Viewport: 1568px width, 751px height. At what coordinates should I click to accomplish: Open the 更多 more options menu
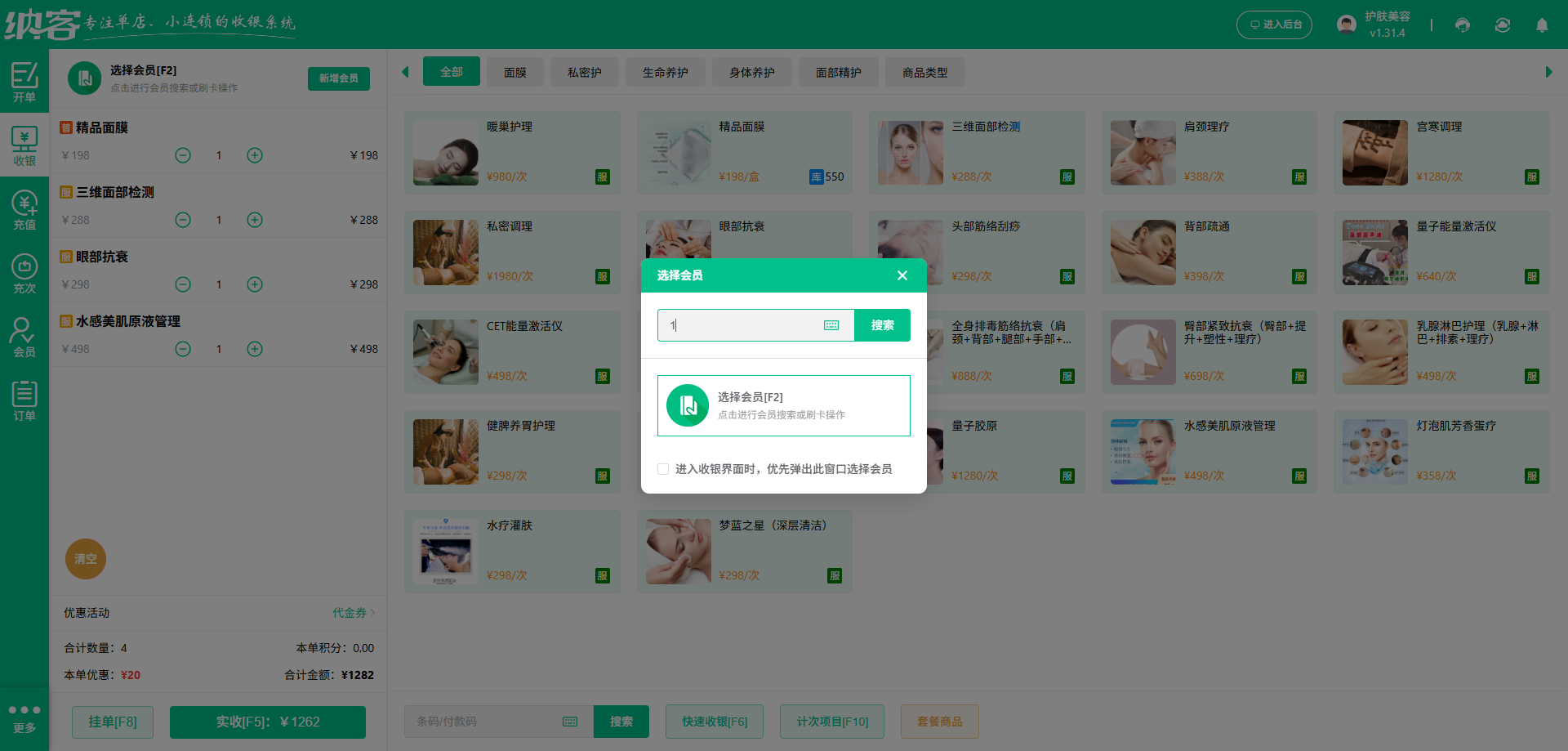tap(24, 717)
